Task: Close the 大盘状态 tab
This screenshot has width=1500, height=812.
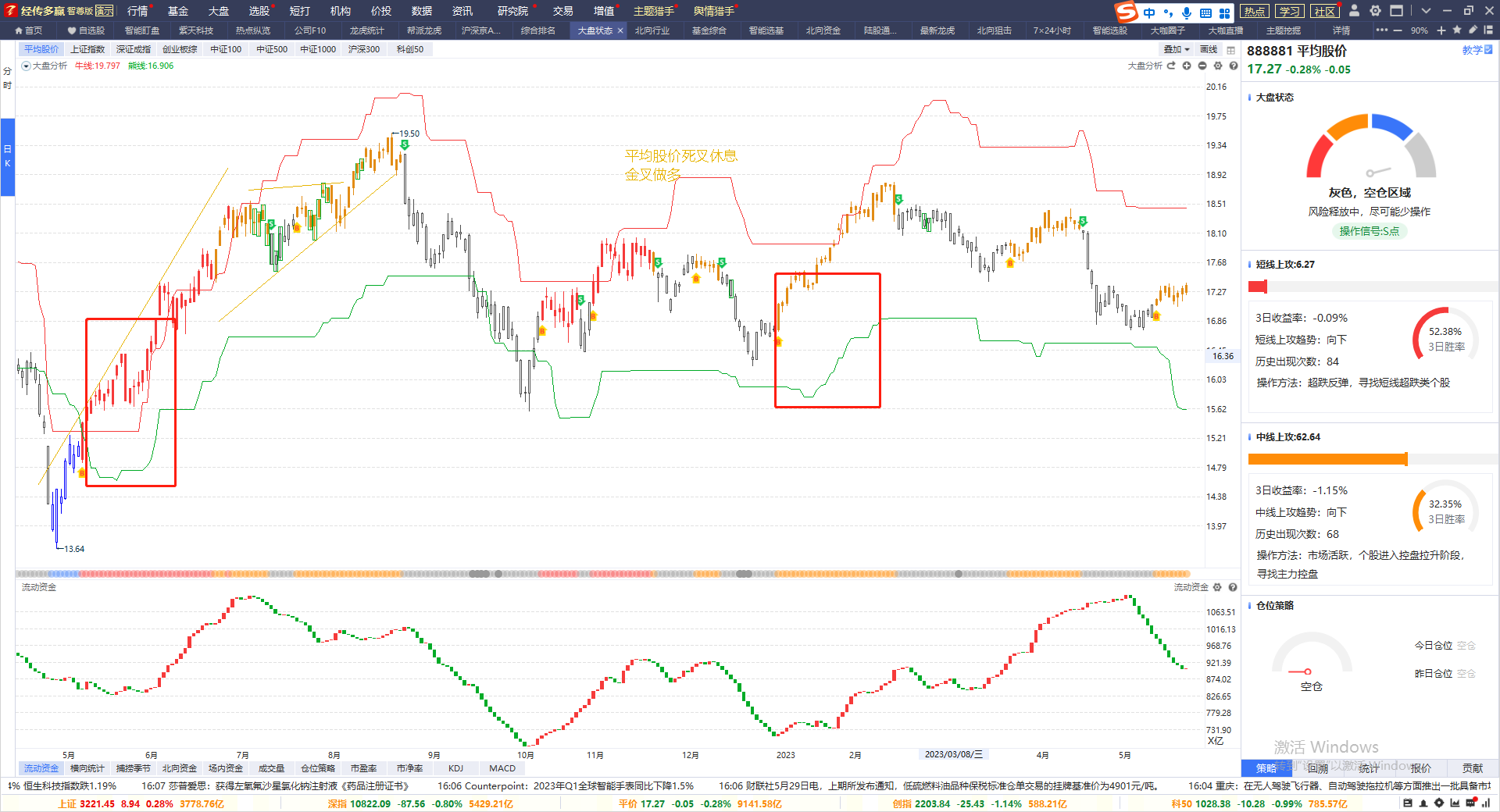Action: [620, 30]
